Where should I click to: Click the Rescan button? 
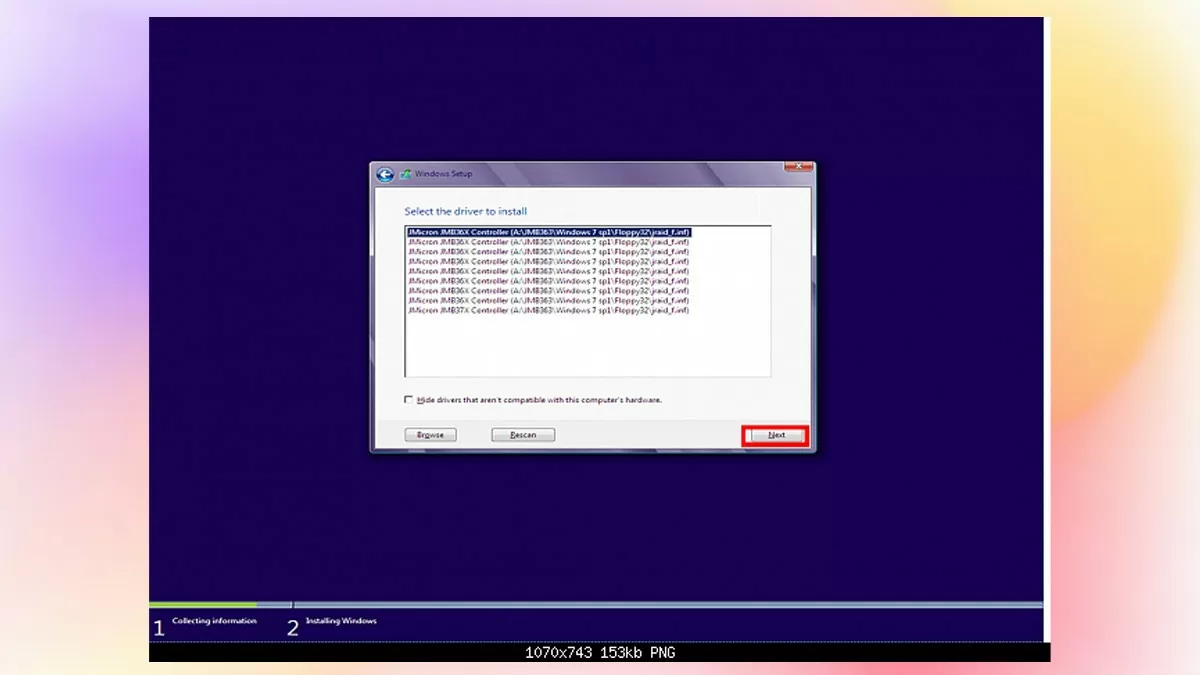point(522,434)
